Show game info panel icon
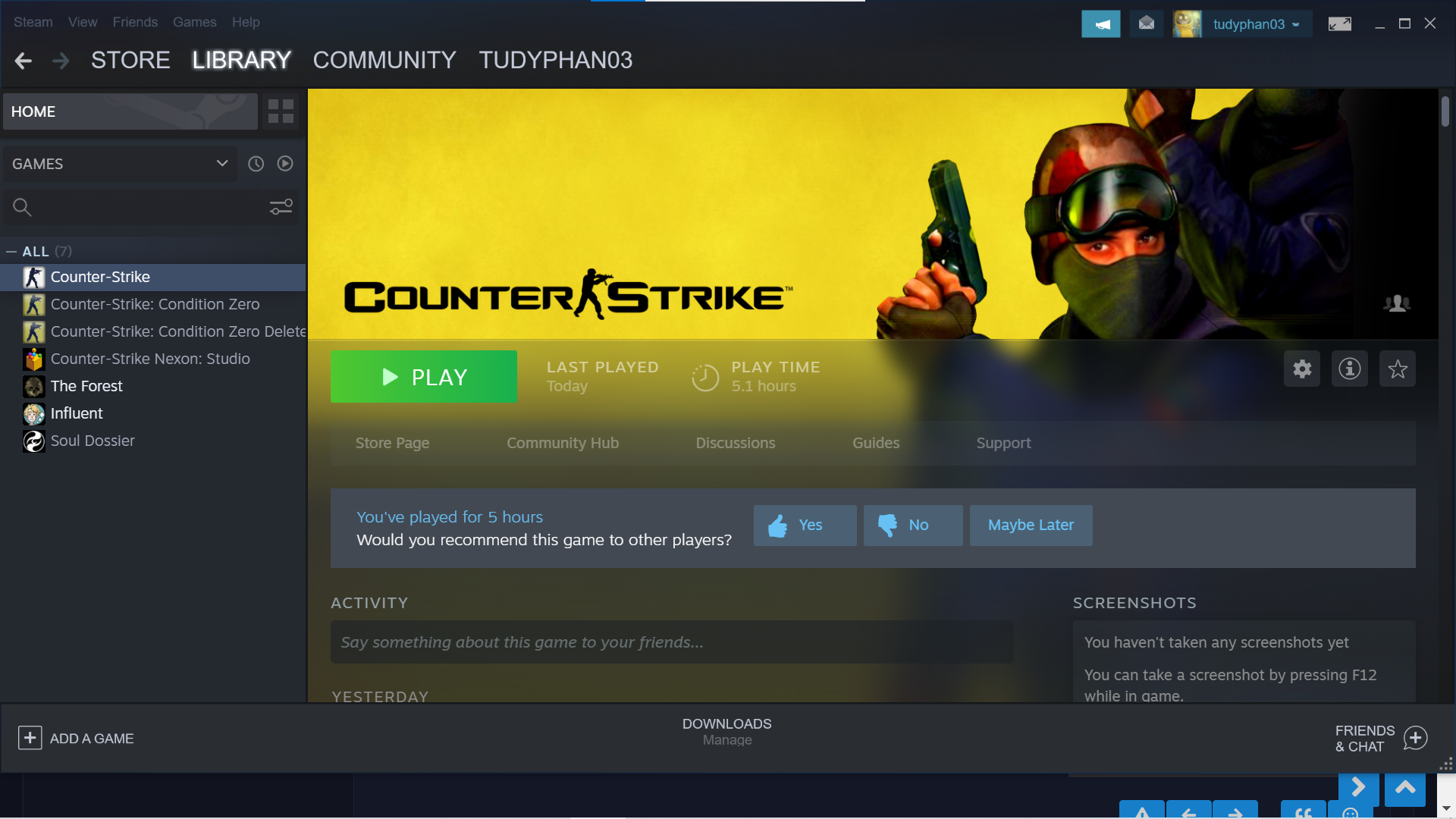Screen dimensions: 1456x819 (x=1350, y=369)
